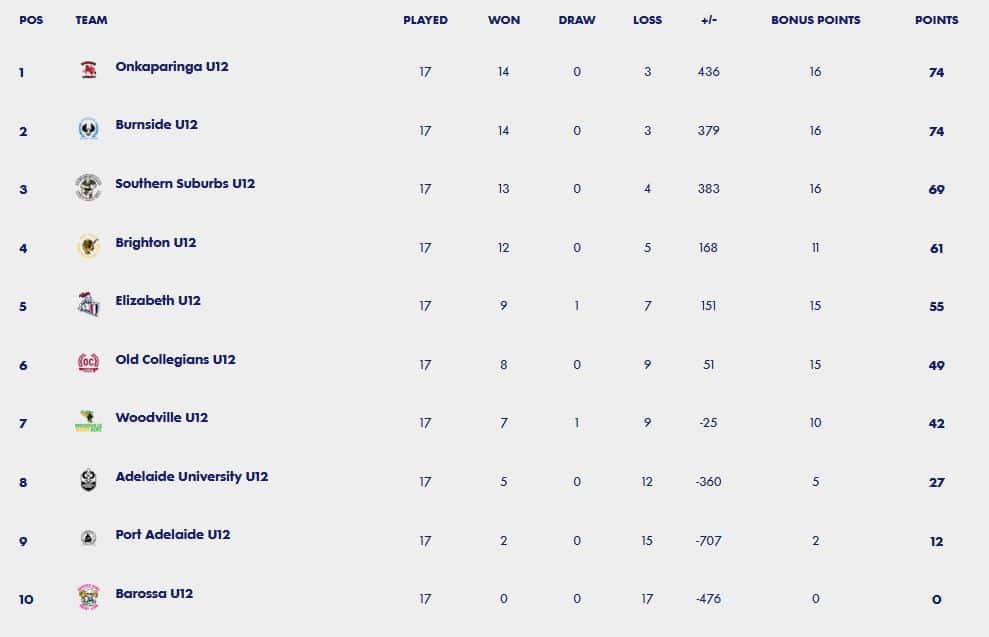989x637 pixels.
Task: Click the Woodville U12 team logo
Action: (88, 421)
